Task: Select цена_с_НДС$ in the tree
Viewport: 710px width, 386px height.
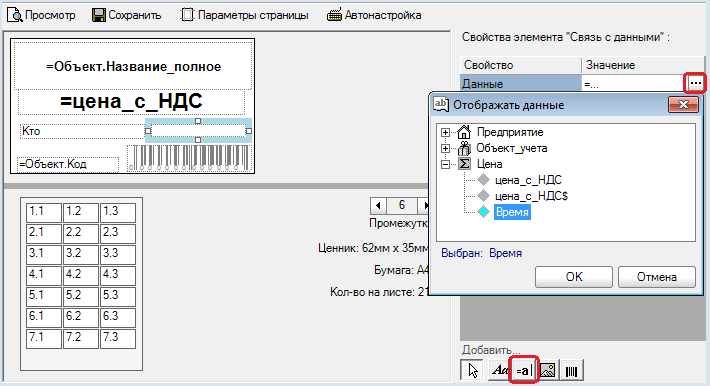Action: pos(531,196)
